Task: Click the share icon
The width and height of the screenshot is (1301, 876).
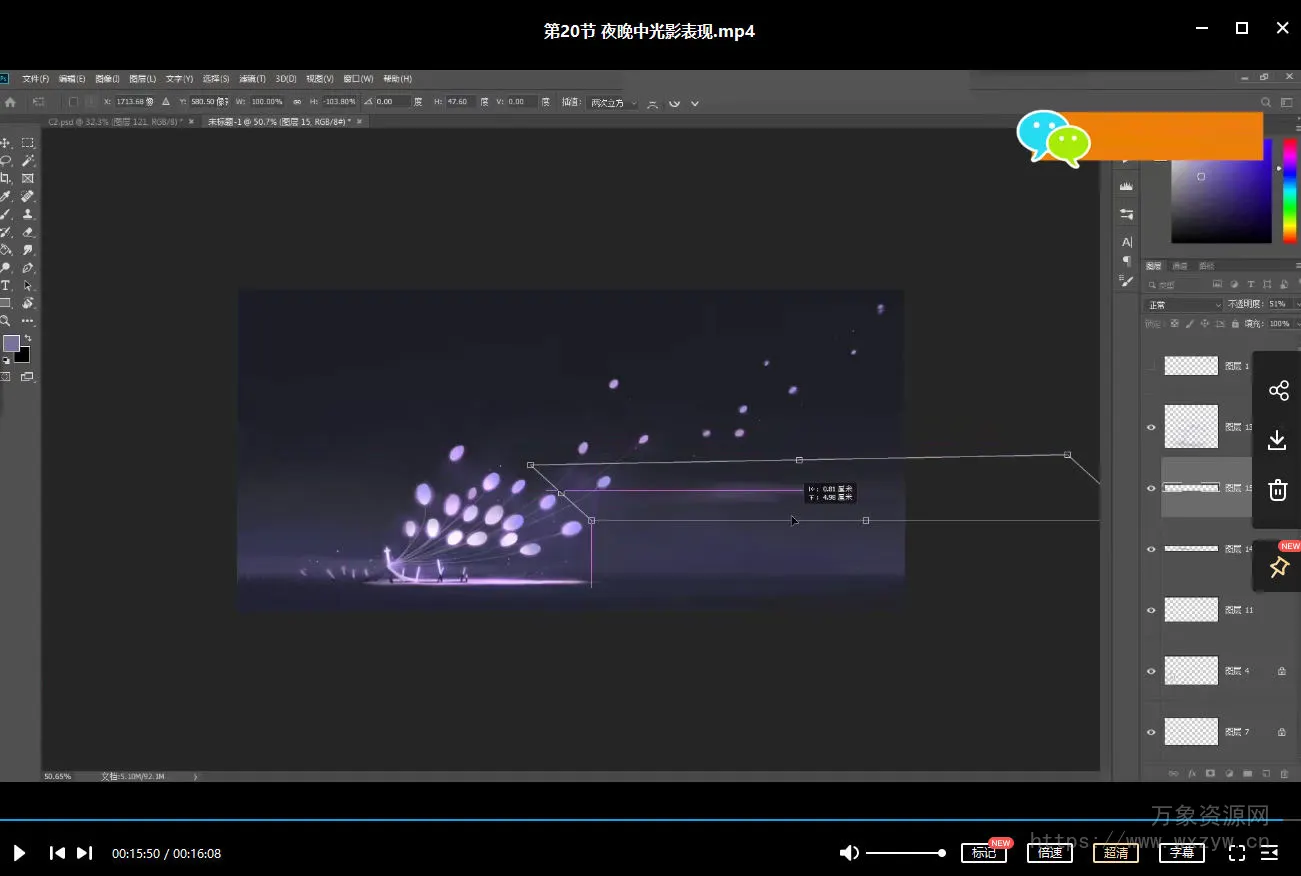Action: [1278, 391]
